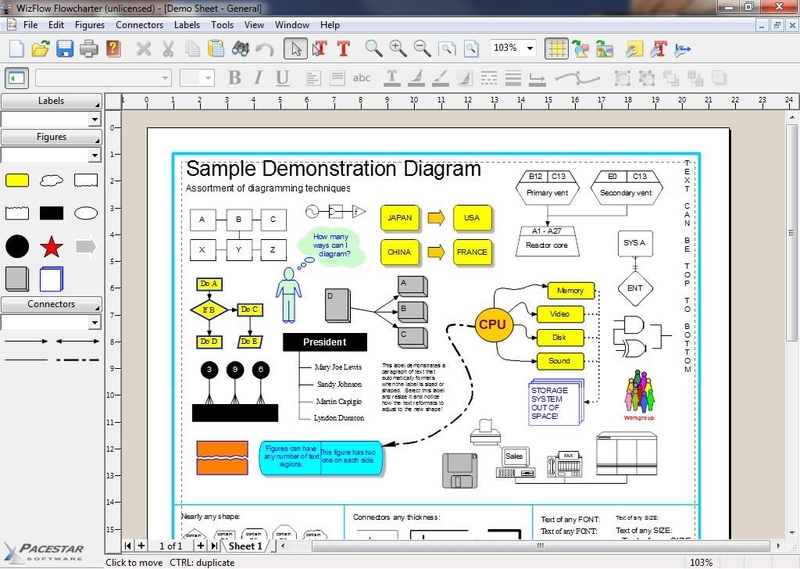
Task: Toggle Bold text formatting
Action: click(x=235, y=78)
